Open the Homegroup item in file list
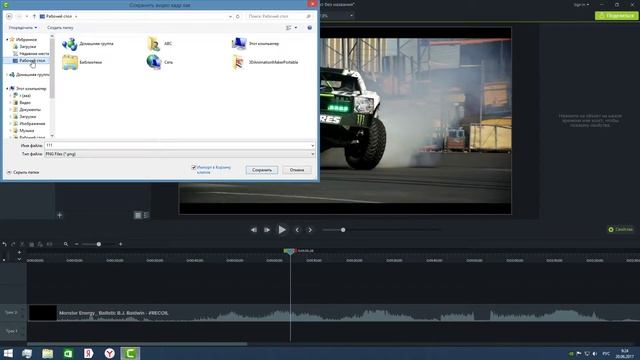Screen dimensions: 640x360 tap(88, 44)
